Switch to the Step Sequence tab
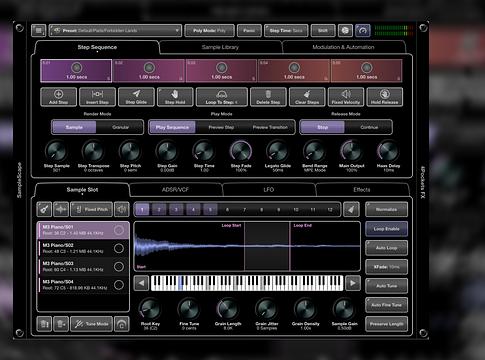The height and width of the screenshot is (360, 485). pyautogui.click(x=97, y=47)
